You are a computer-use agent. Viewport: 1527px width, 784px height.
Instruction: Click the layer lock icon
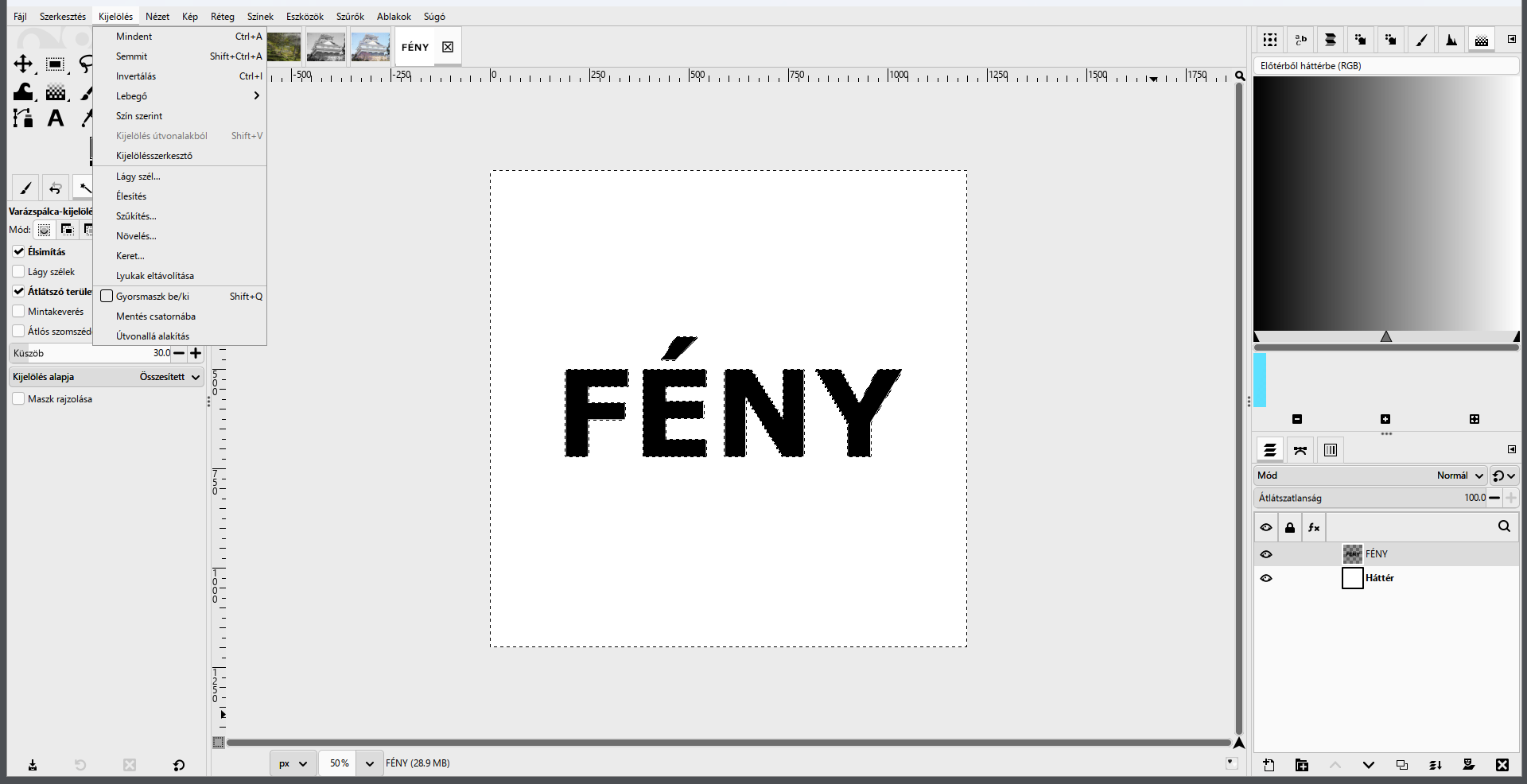point(1290,527)
